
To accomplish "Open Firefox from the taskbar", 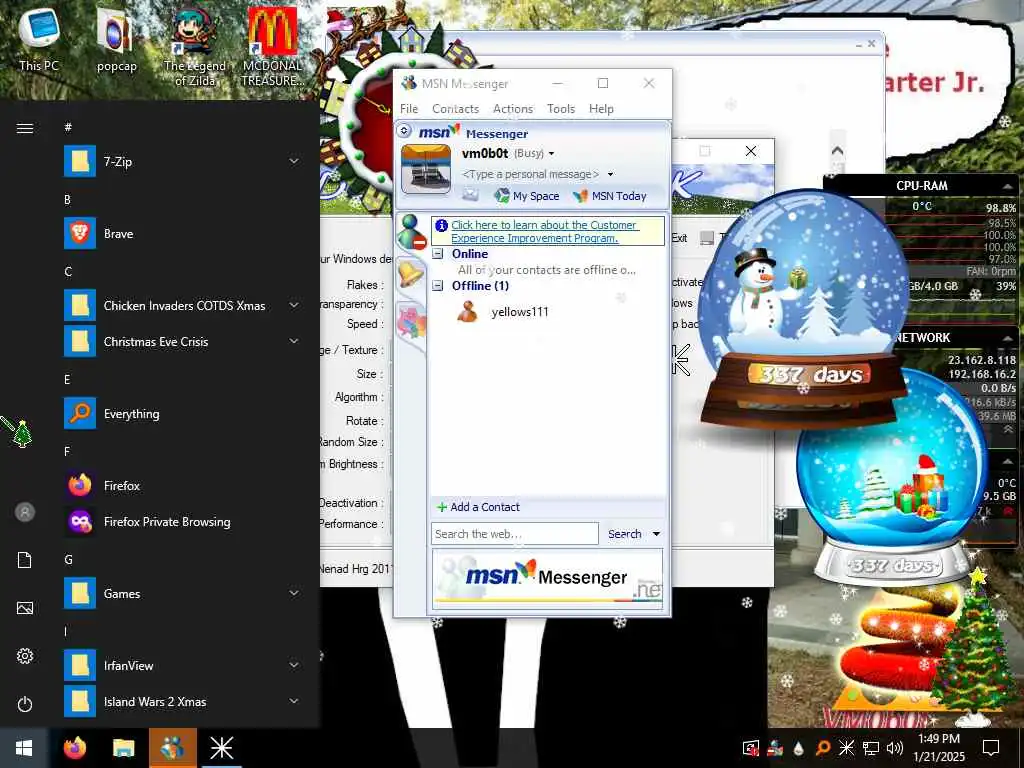I will (x=74, y=748).
